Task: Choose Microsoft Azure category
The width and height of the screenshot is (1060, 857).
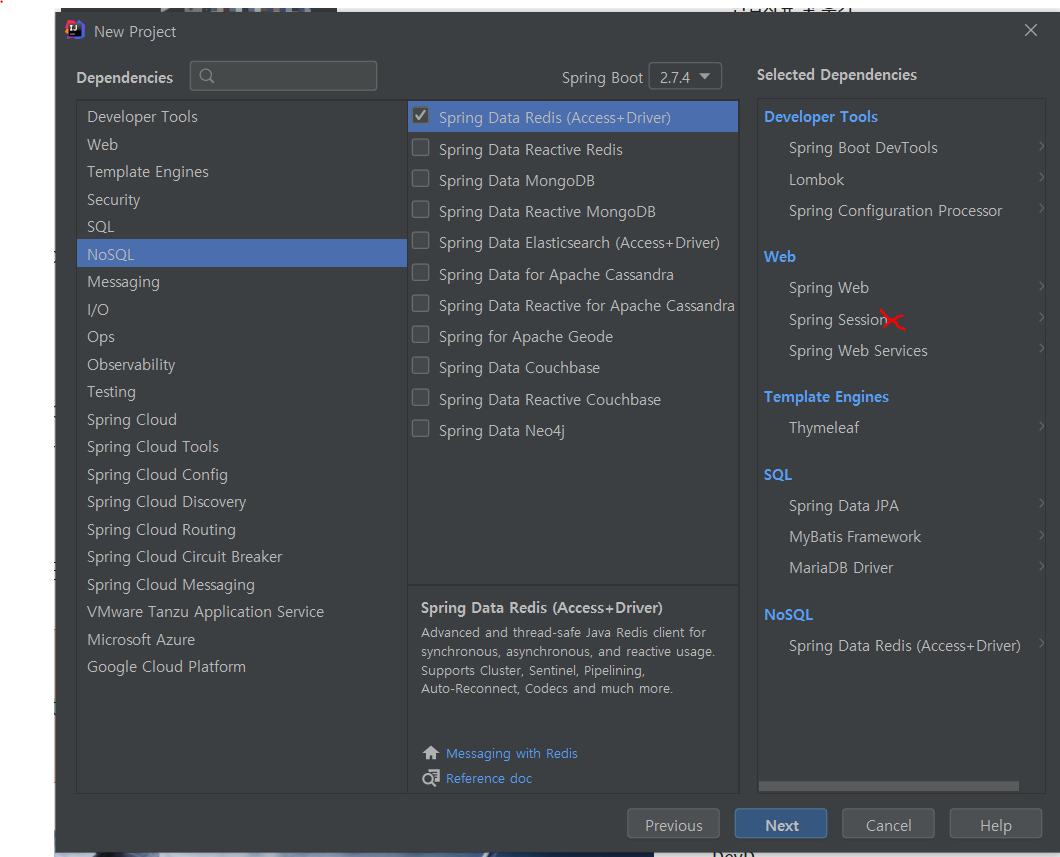Action: pos(241,639)
